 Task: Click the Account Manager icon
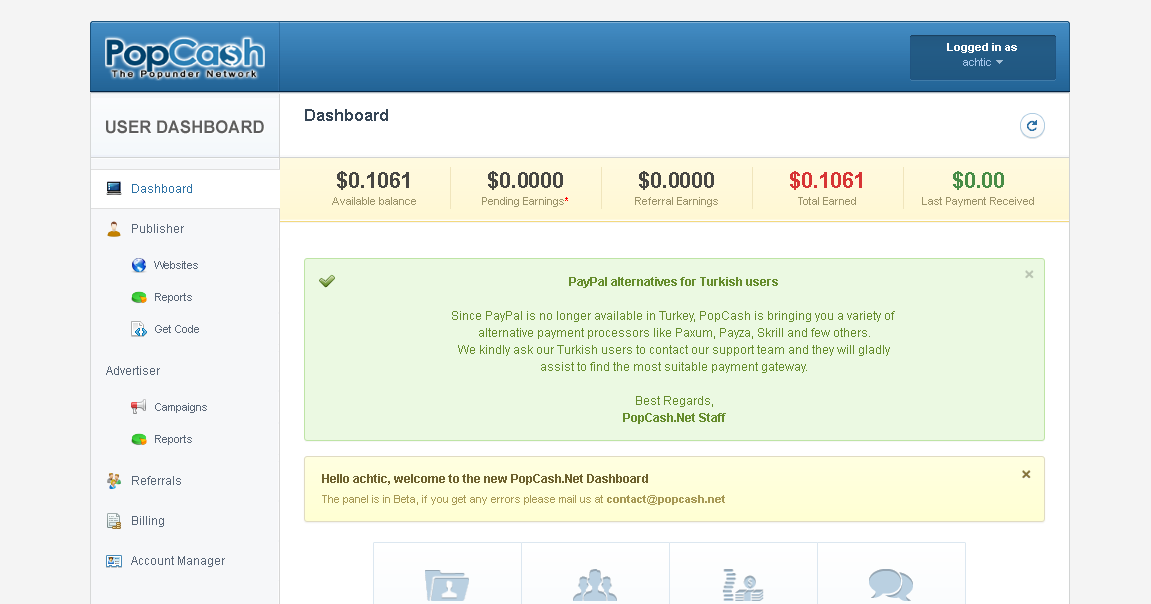(113, 560)
